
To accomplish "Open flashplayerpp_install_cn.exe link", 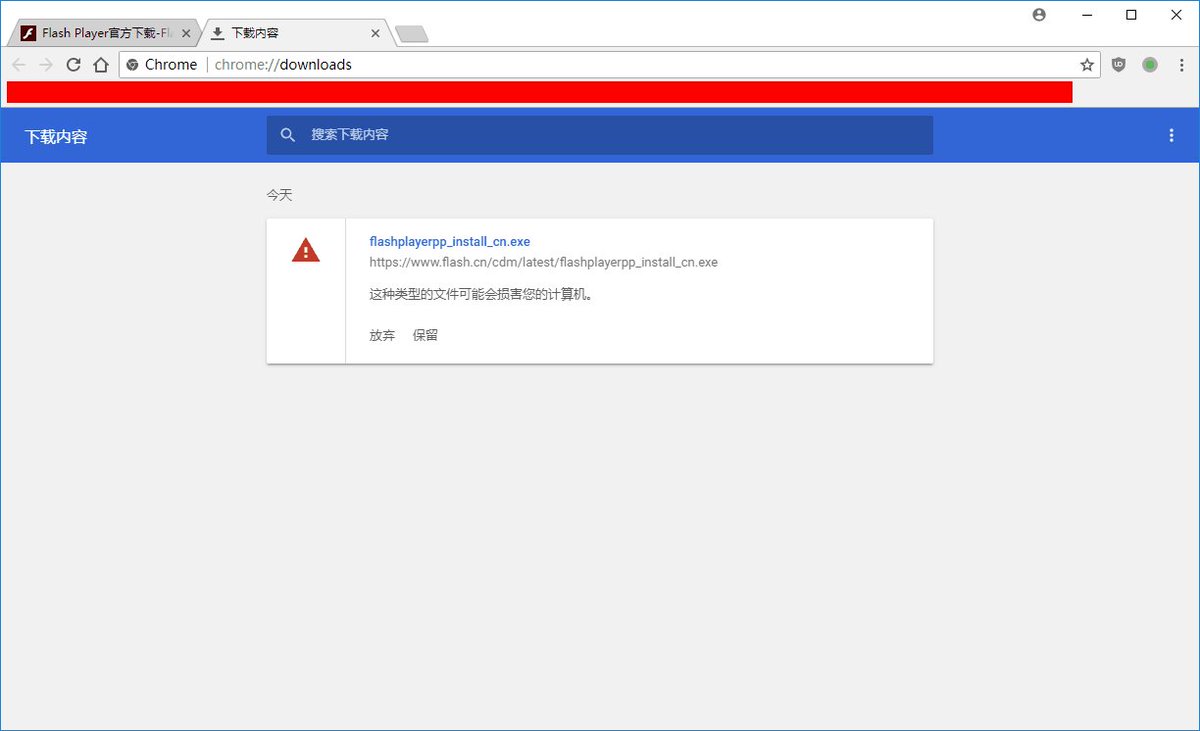I will click(449, 241).
